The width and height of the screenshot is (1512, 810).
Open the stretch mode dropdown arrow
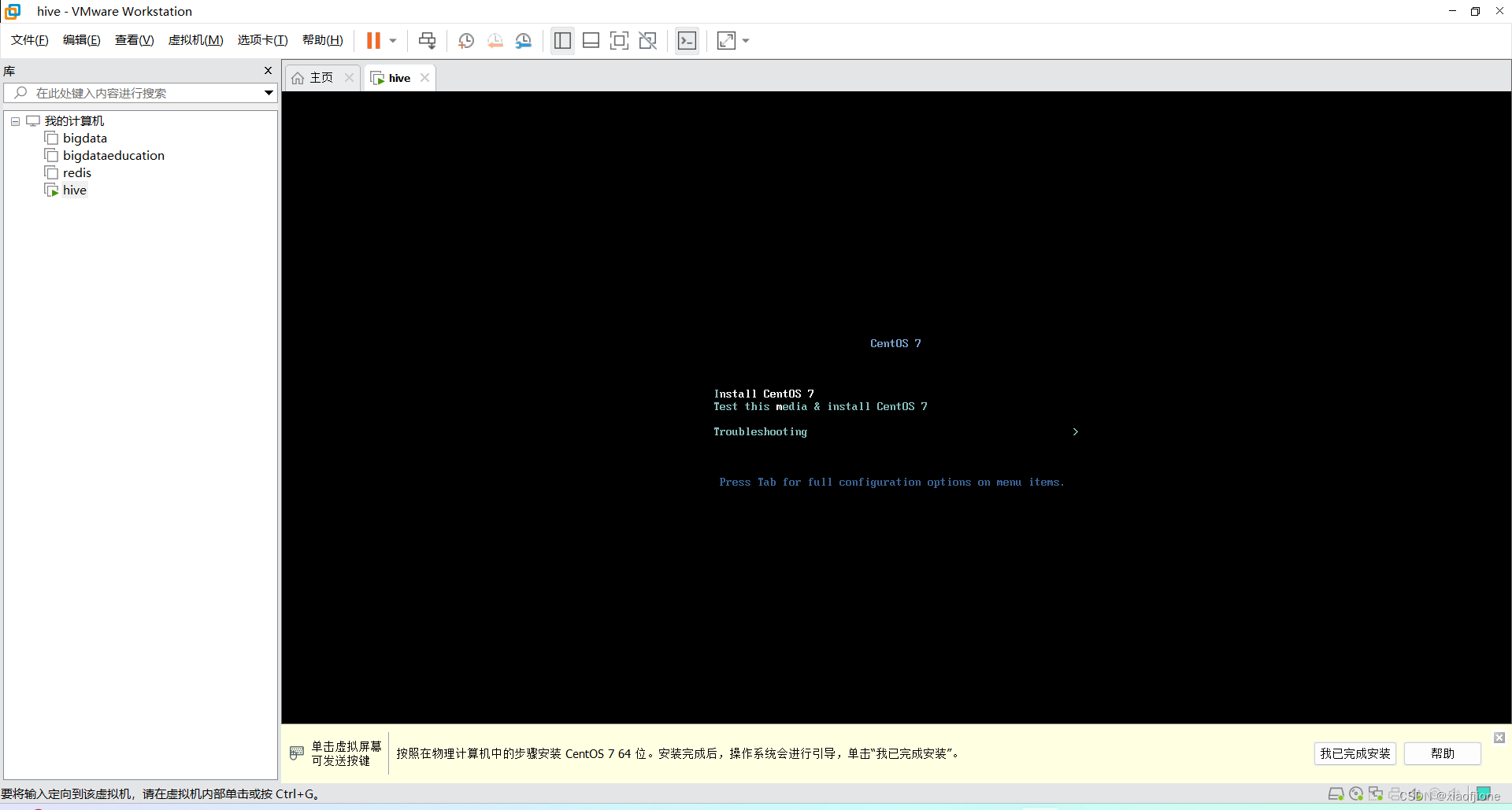(746, 41)
